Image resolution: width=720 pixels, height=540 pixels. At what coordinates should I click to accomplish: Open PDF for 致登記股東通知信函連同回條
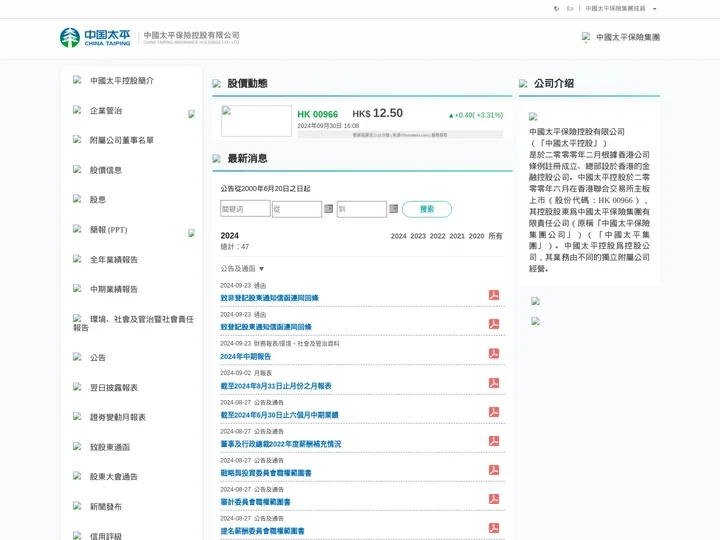(x=494, y=324)
